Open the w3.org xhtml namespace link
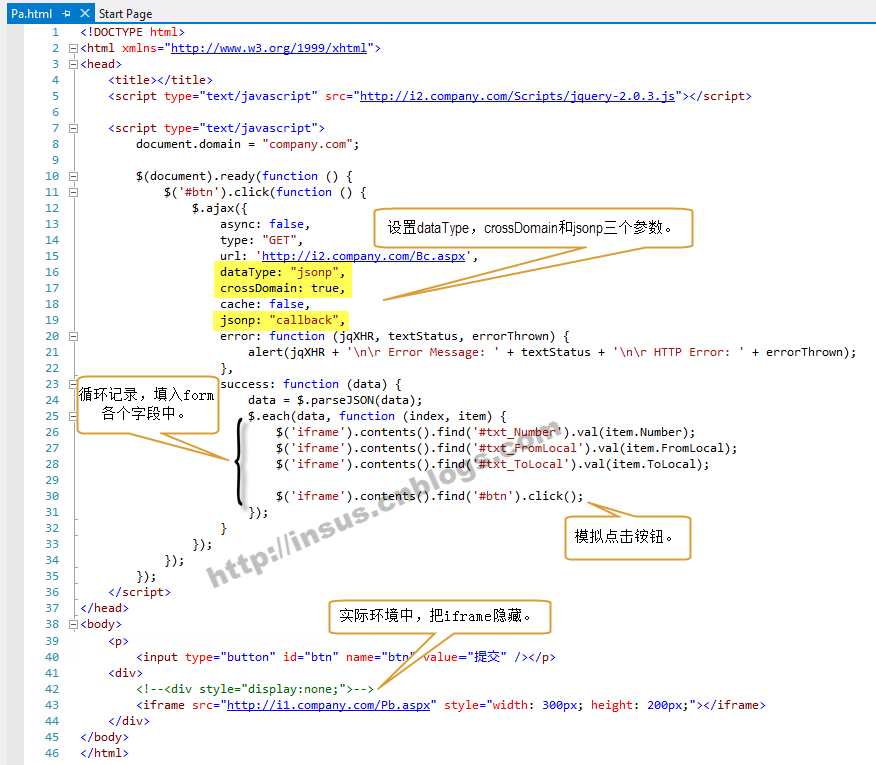 point(269,48)
